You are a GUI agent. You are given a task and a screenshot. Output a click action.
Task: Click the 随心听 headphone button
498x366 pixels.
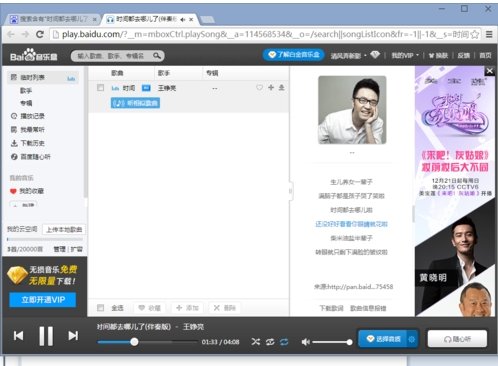457,339
